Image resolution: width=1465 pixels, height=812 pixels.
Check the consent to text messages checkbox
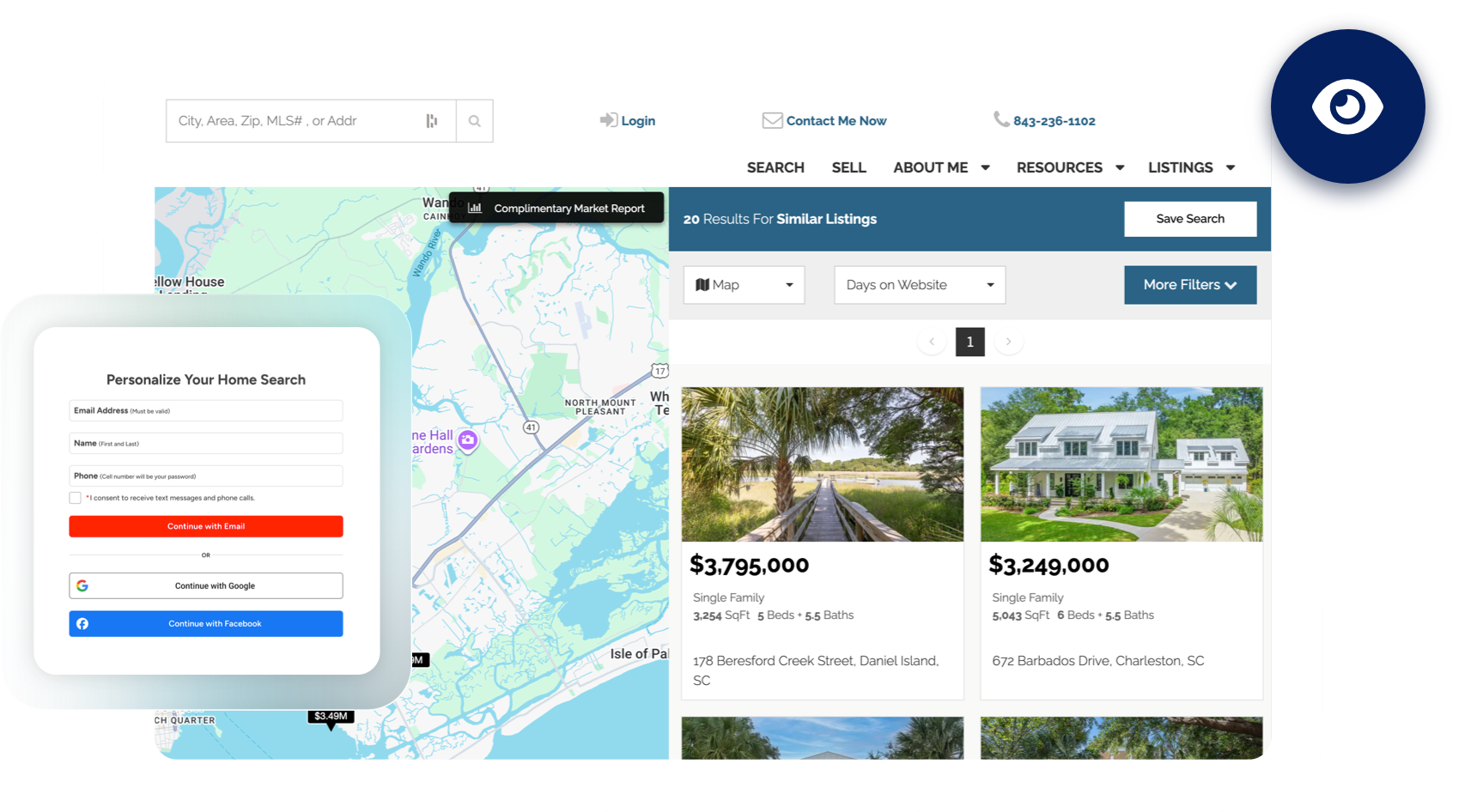click(76, 498)
